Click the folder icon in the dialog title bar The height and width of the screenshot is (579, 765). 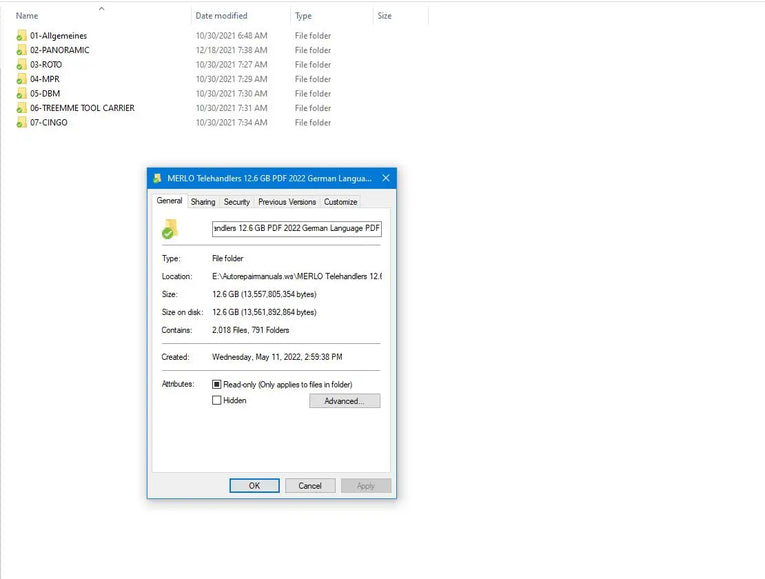157,179
